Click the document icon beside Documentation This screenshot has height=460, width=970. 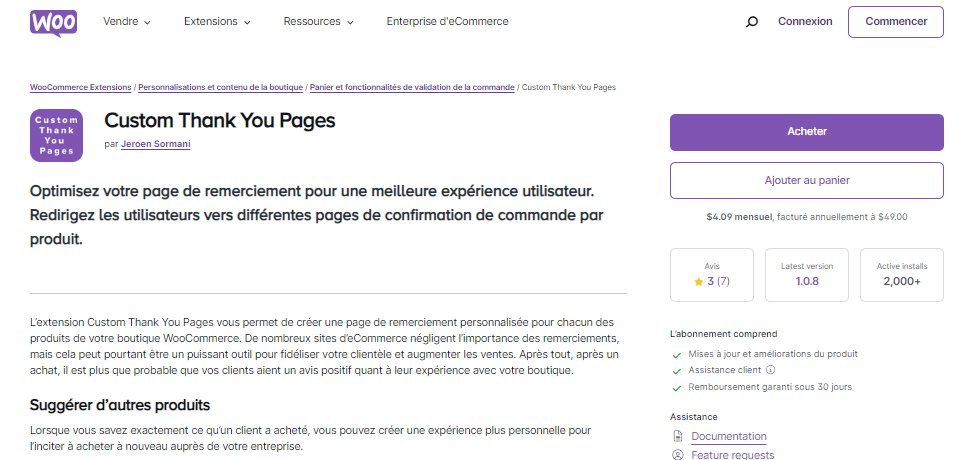point(677,436)
